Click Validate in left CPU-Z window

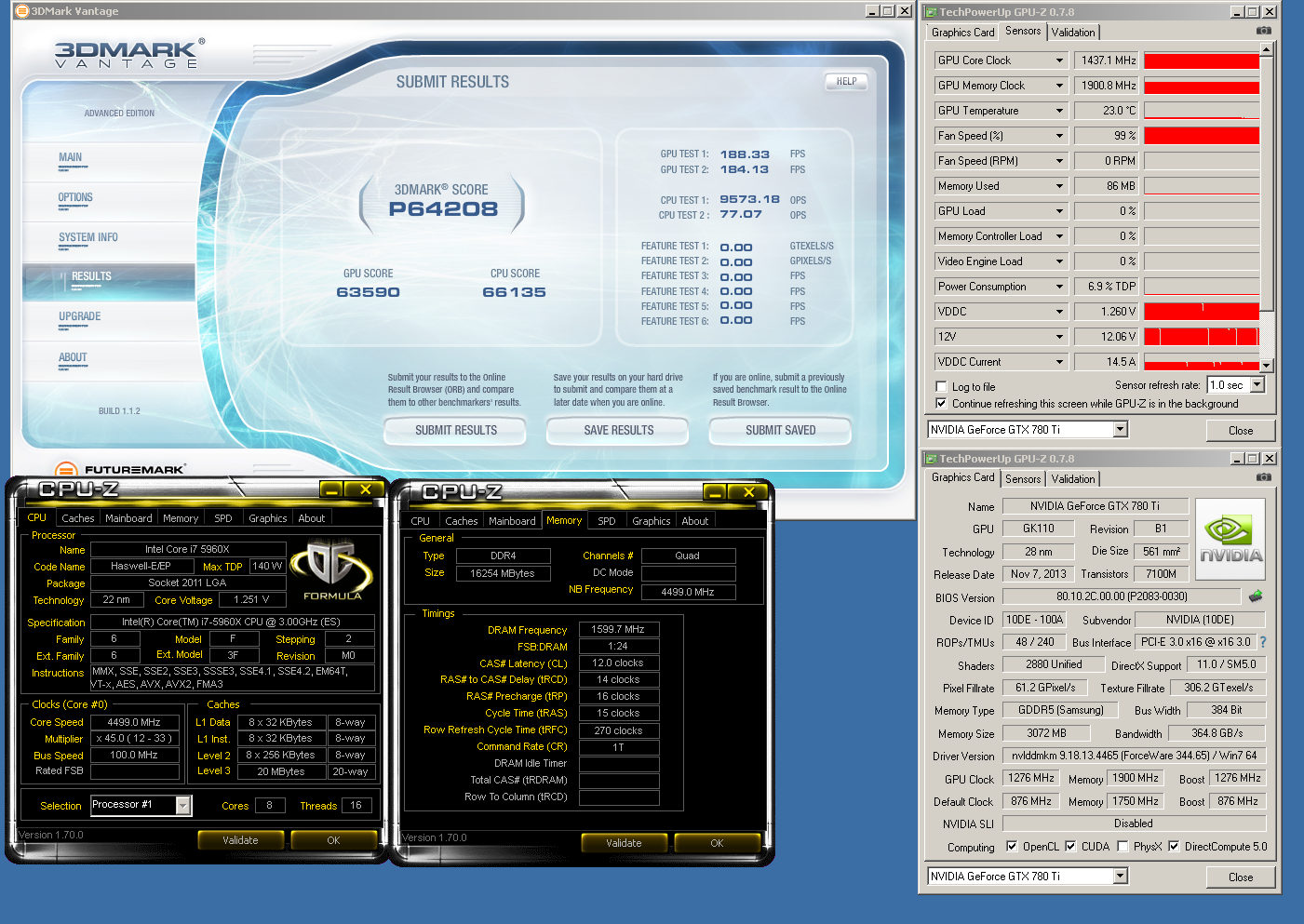240,840
